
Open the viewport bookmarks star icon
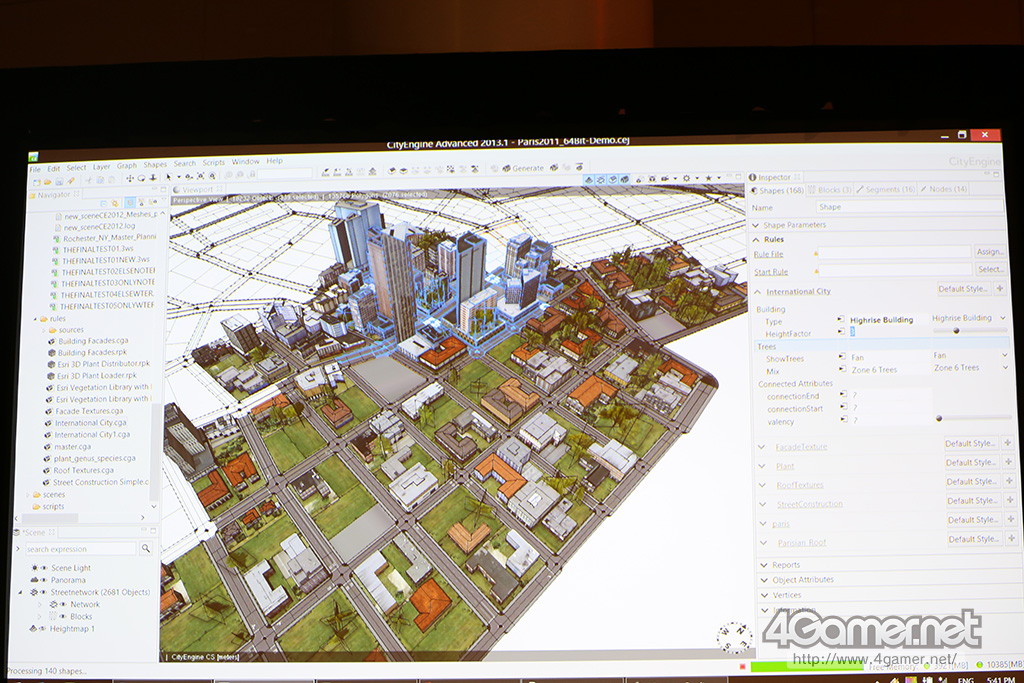click(709, 178)
